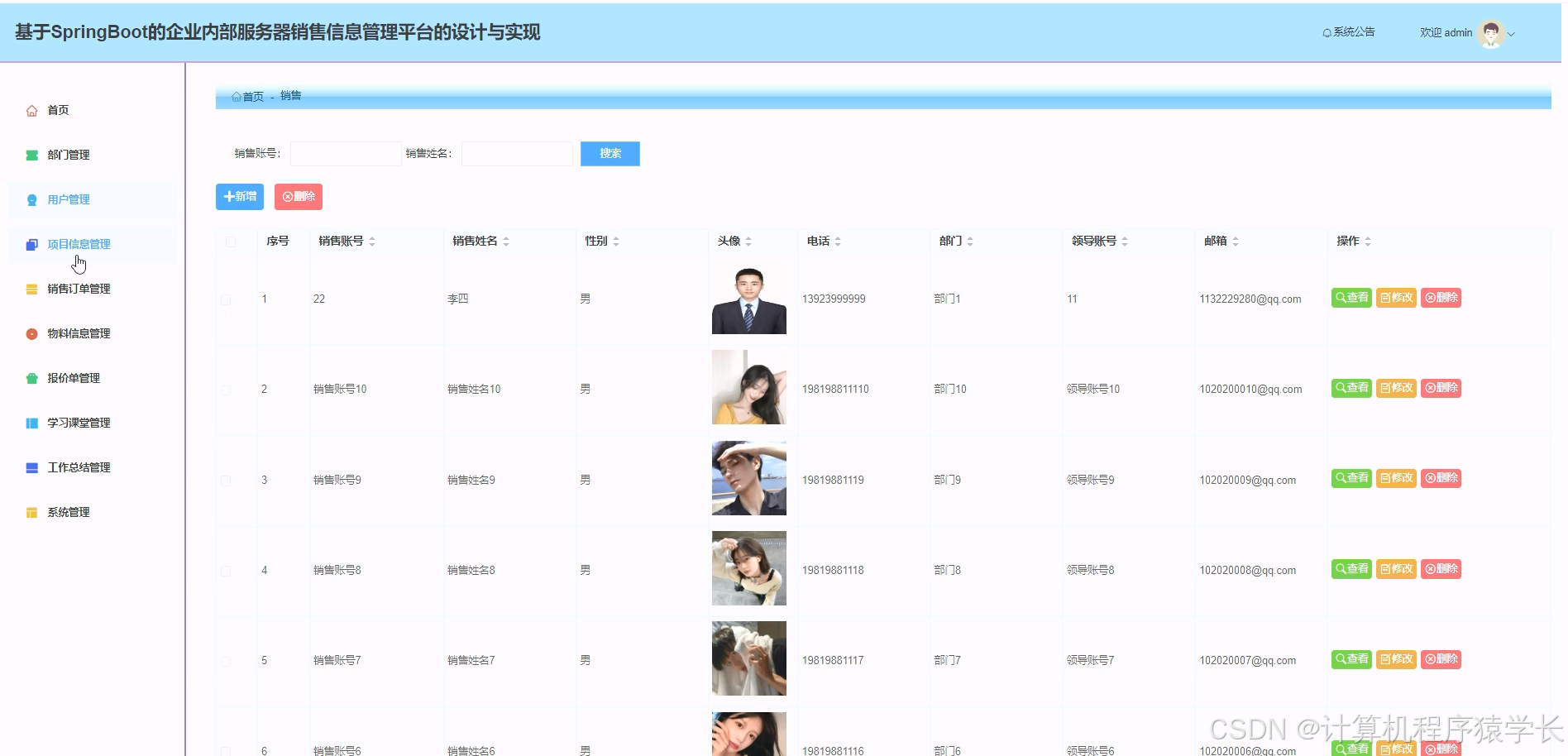Toggle sorting on the 电话 column
Screen dimensions: 1568x756
click(838, 241)
